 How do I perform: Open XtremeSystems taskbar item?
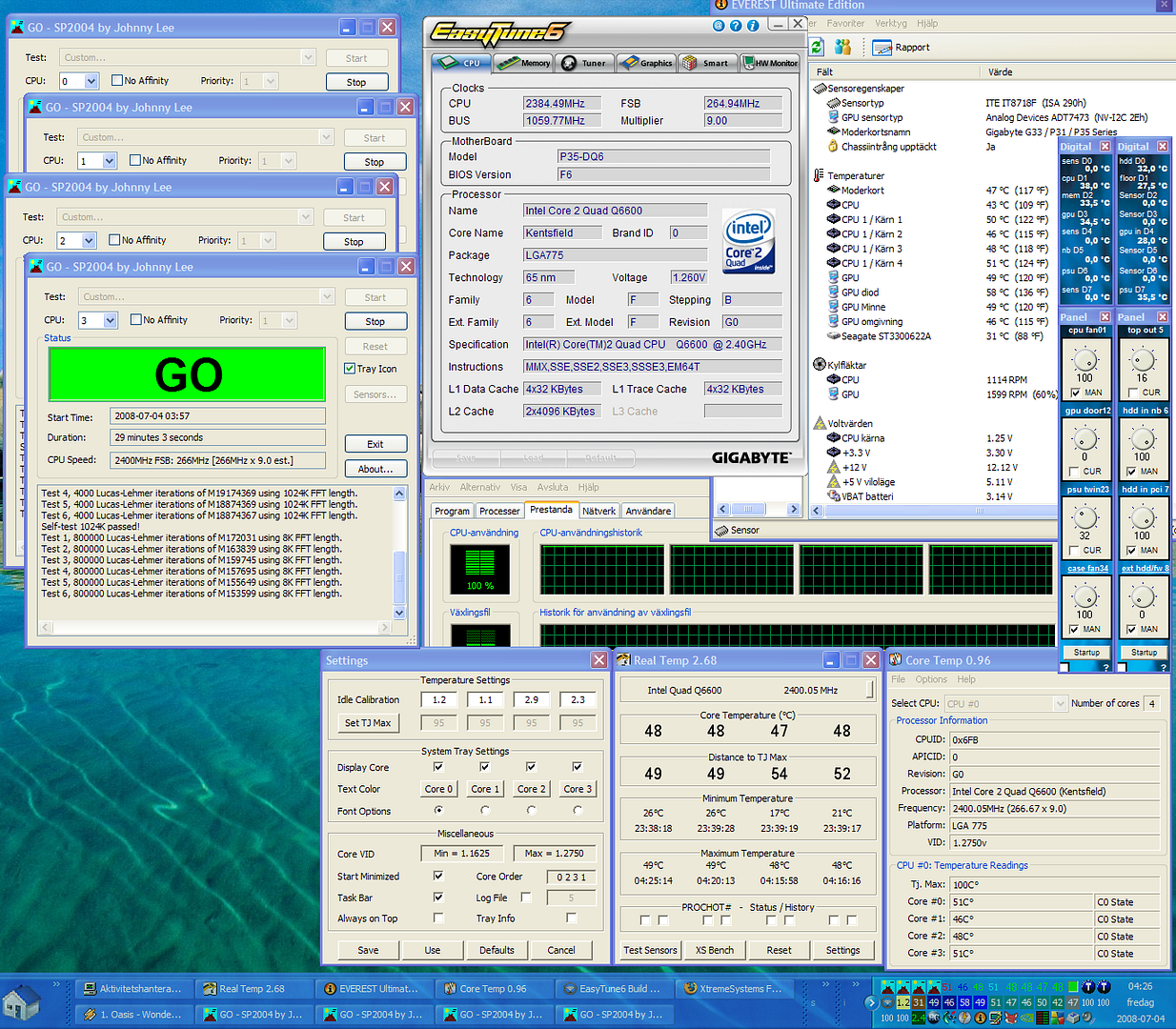tap(735, 989)
